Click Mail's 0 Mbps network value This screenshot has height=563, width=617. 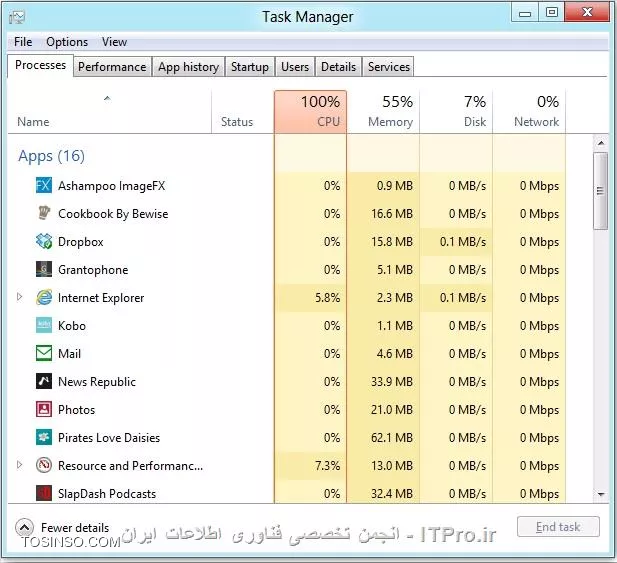(x=539, y=354)
